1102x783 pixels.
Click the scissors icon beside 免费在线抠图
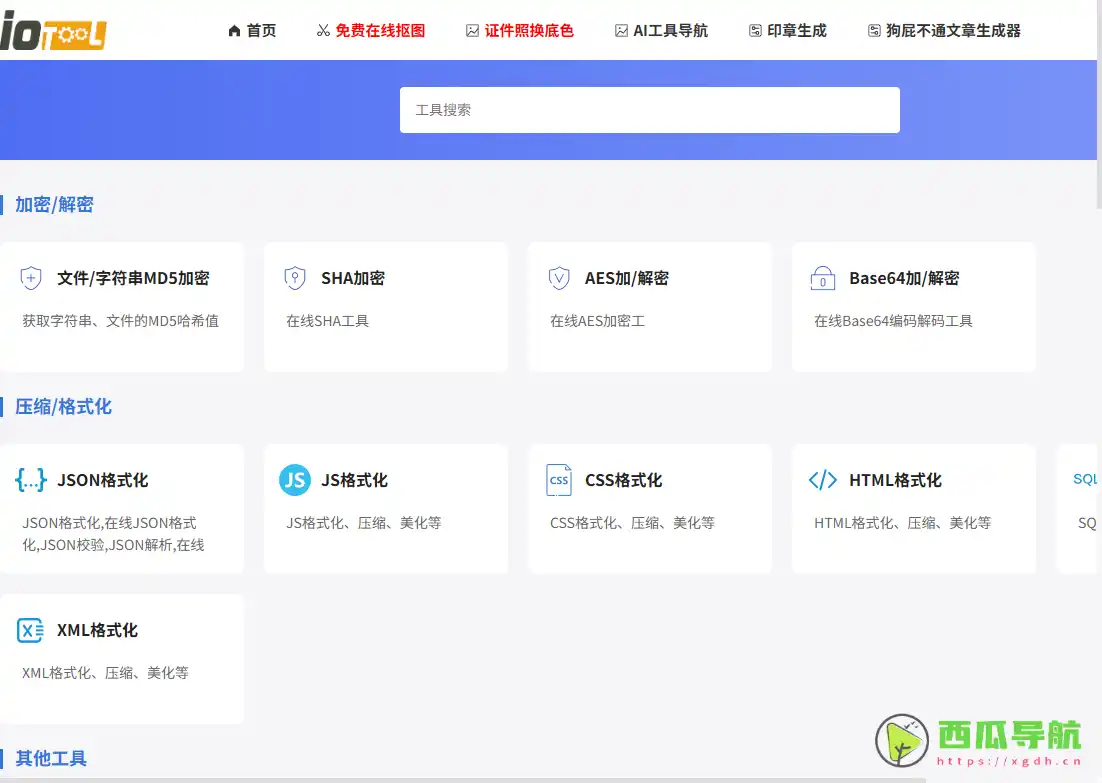(323, 30)
